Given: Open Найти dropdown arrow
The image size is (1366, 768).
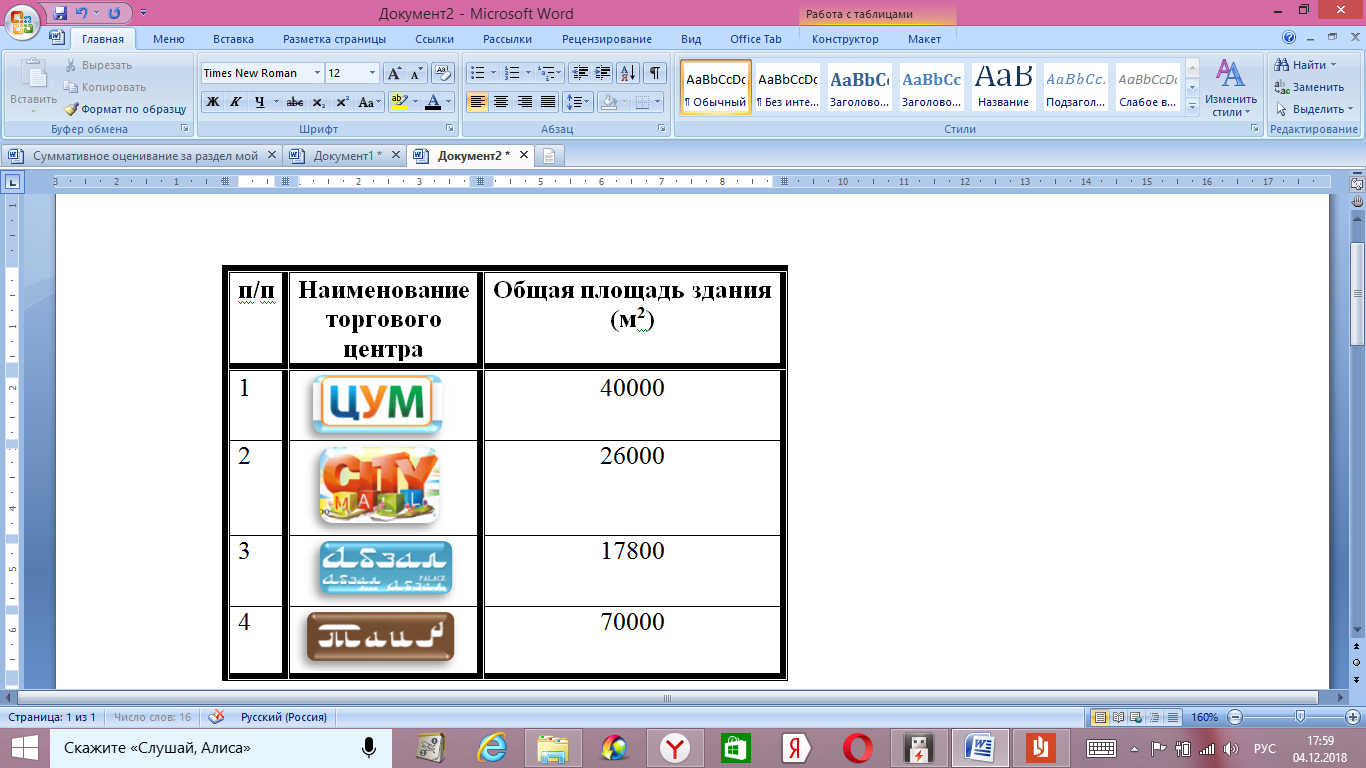Looking at the screenshot, I should [1333, 65].
